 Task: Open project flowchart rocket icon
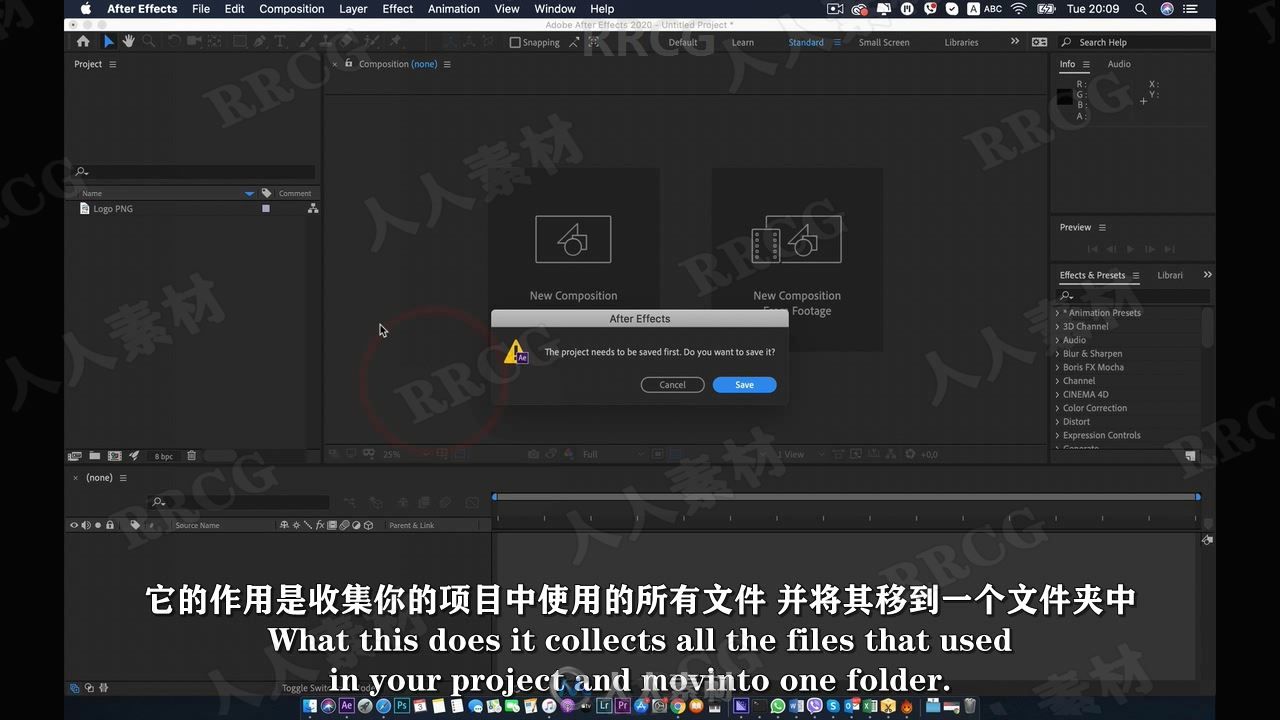coord(134,456)
